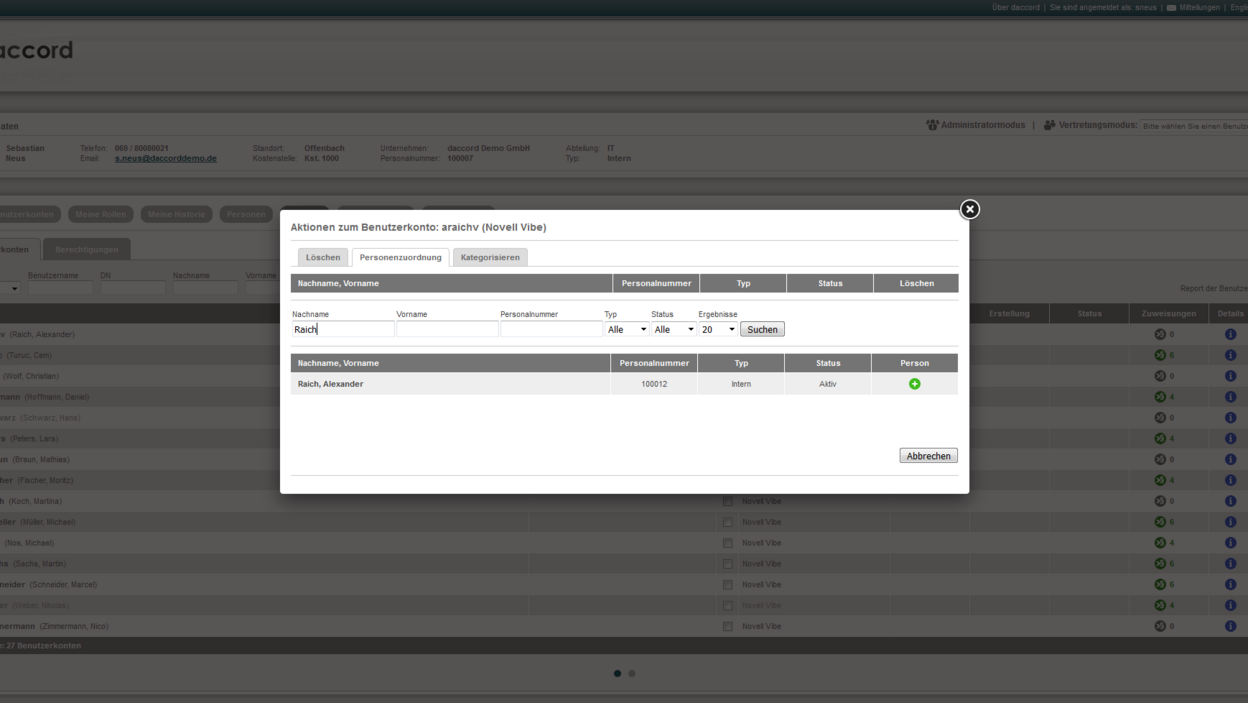Open the small filter dropdown left of Benutzername
This screenshot has width=1248, height=703.
tap(11, 288)
